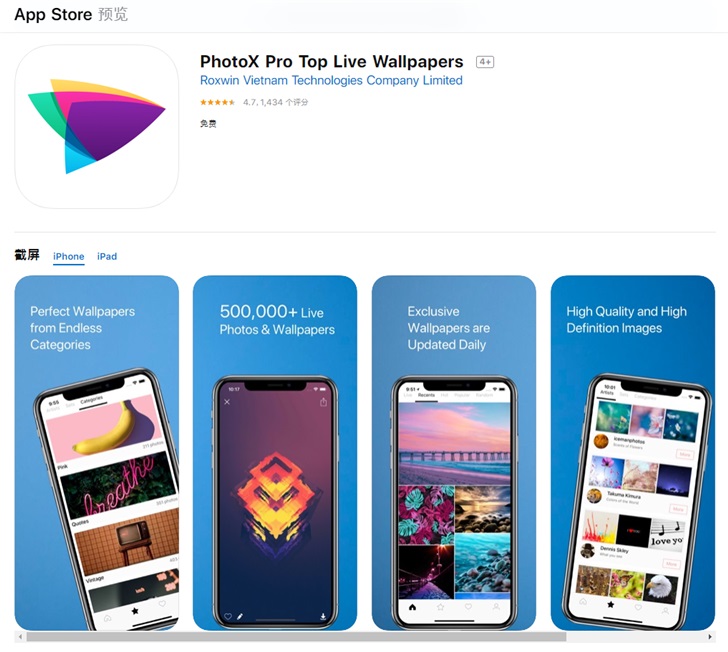Click the download arrow icon in purple wallpaper phone

click(323, 616)
